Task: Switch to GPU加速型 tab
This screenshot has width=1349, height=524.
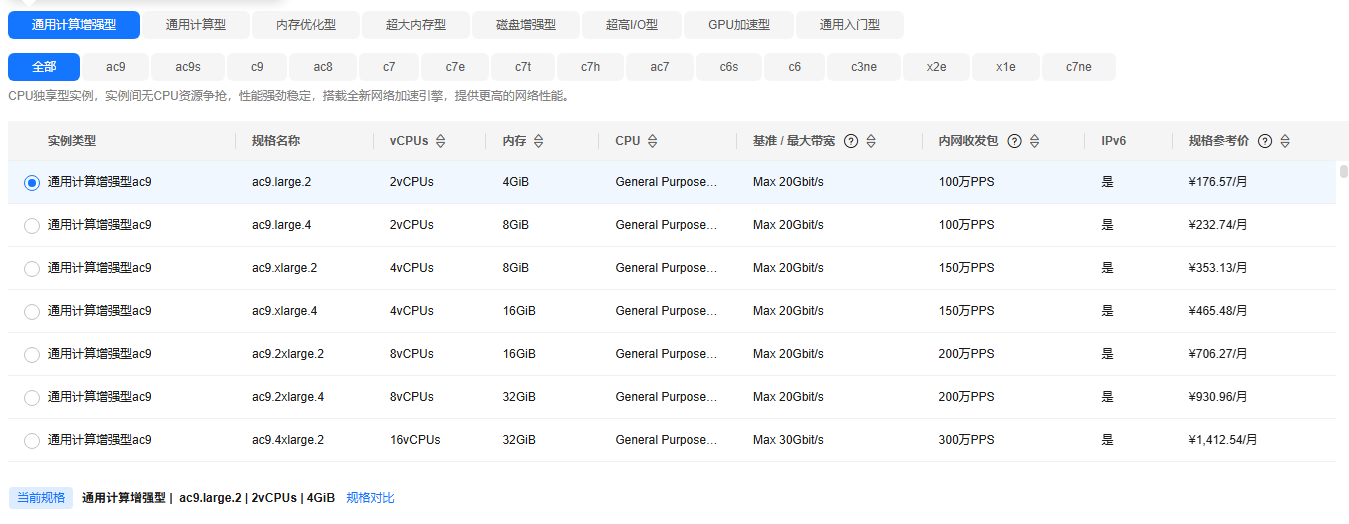Action: click(738, 25)
